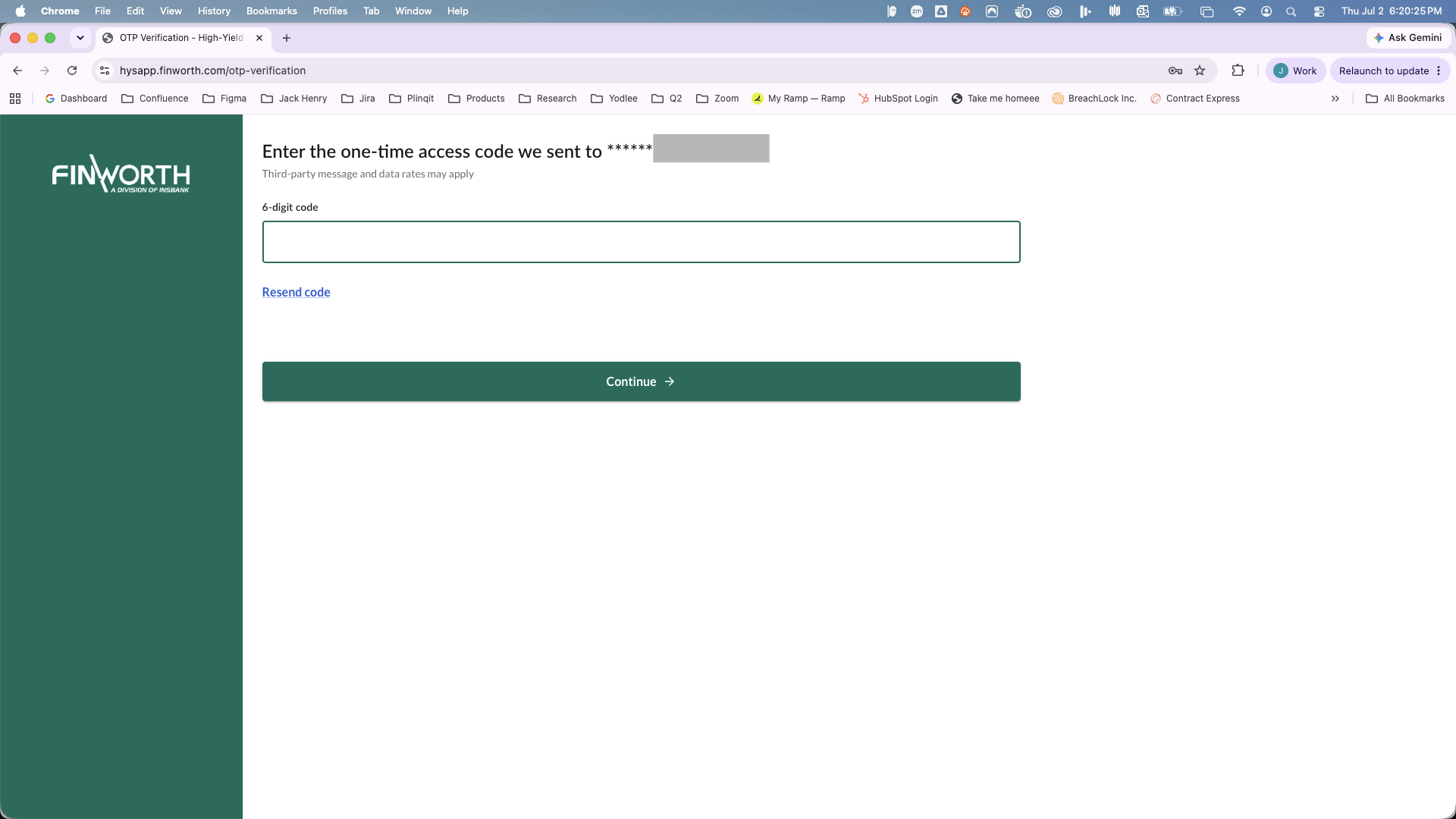Image resolution: width=1456 pixels, height=819 pixels.
Task: Bookmark this page with star icon
Action: (x=1200, y=71)
